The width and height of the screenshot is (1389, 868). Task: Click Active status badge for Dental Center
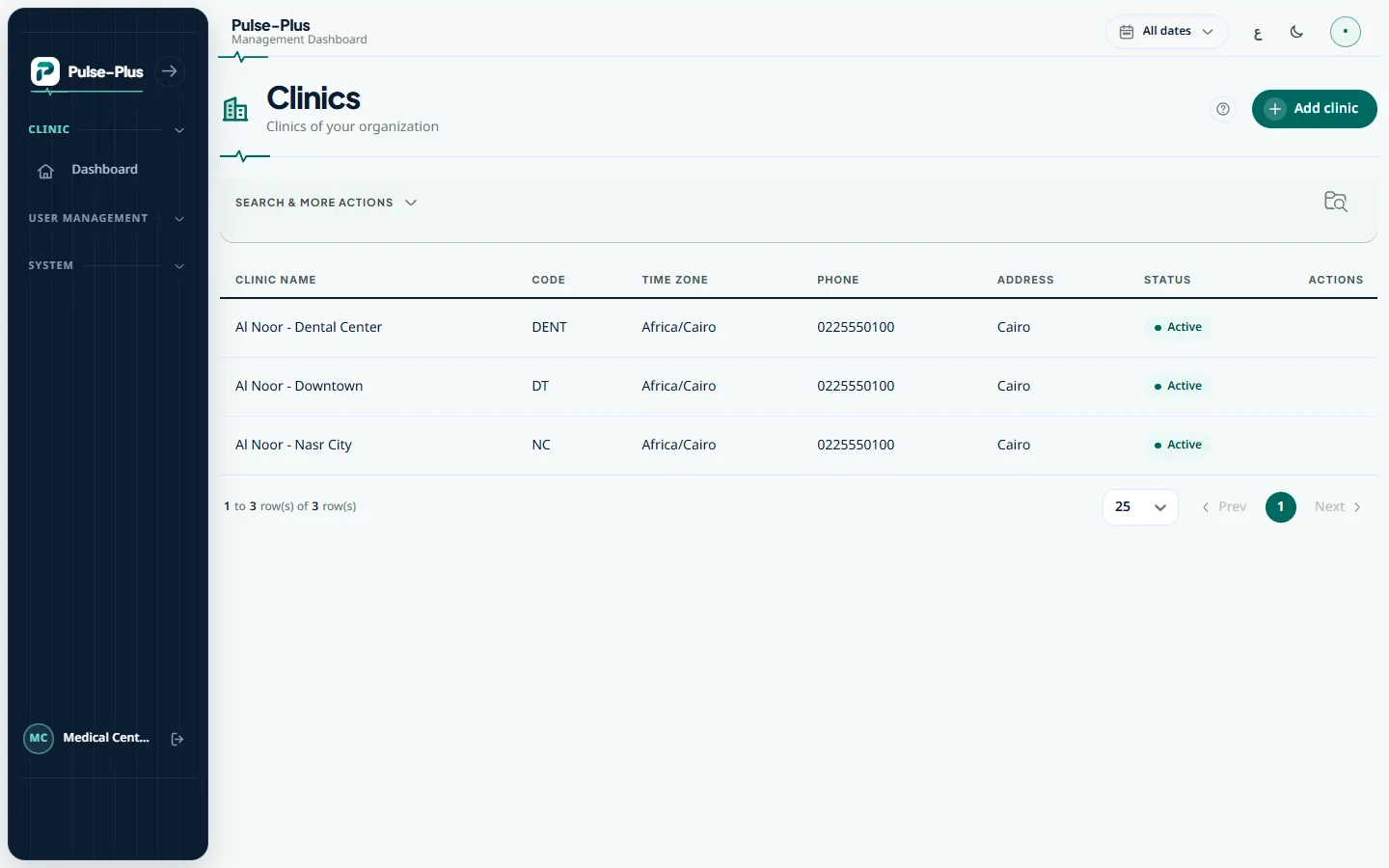[x=1178, y=327]
